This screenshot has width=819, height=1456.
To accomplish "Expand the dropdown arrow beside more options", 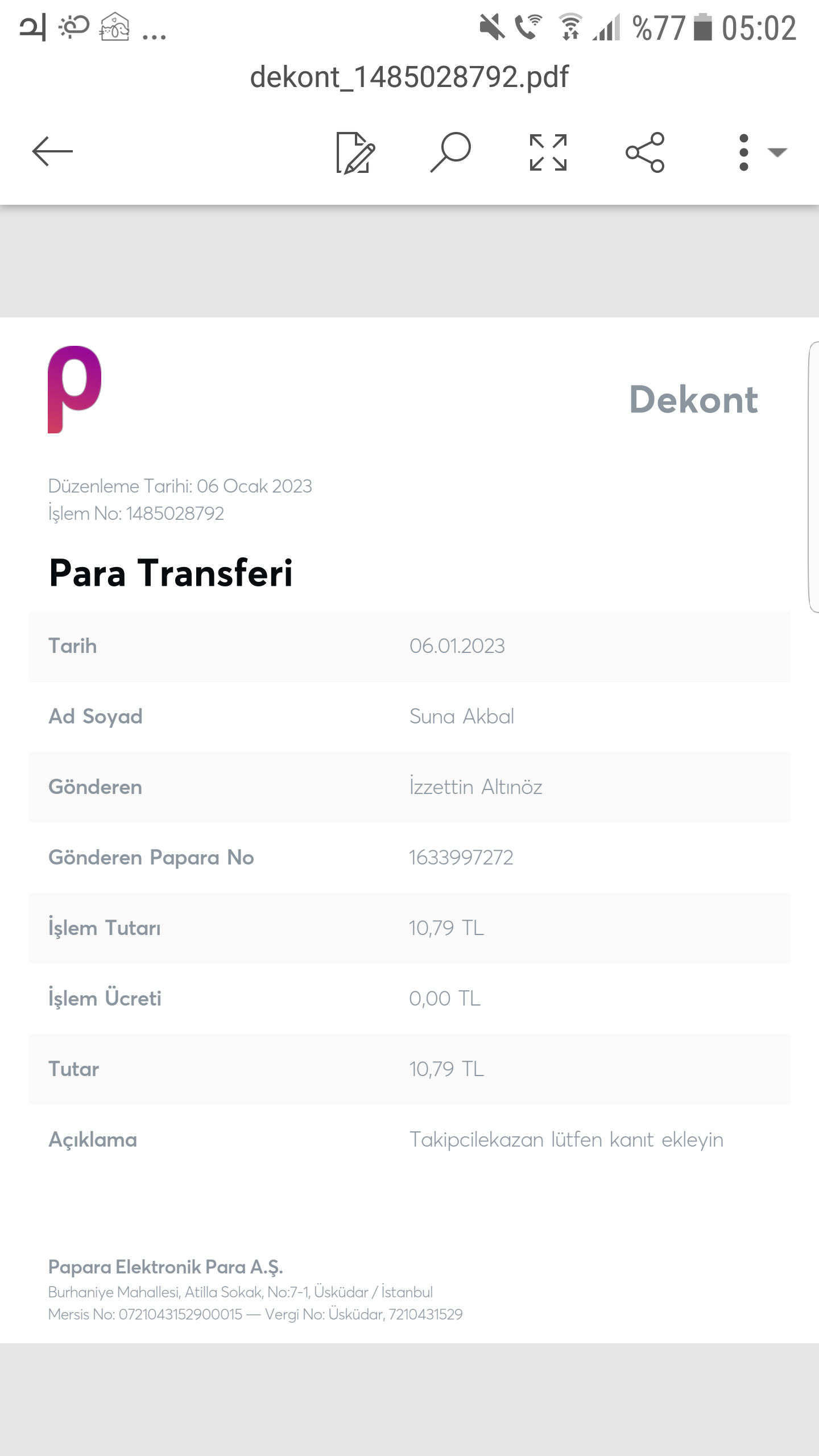I will (777, 152).
